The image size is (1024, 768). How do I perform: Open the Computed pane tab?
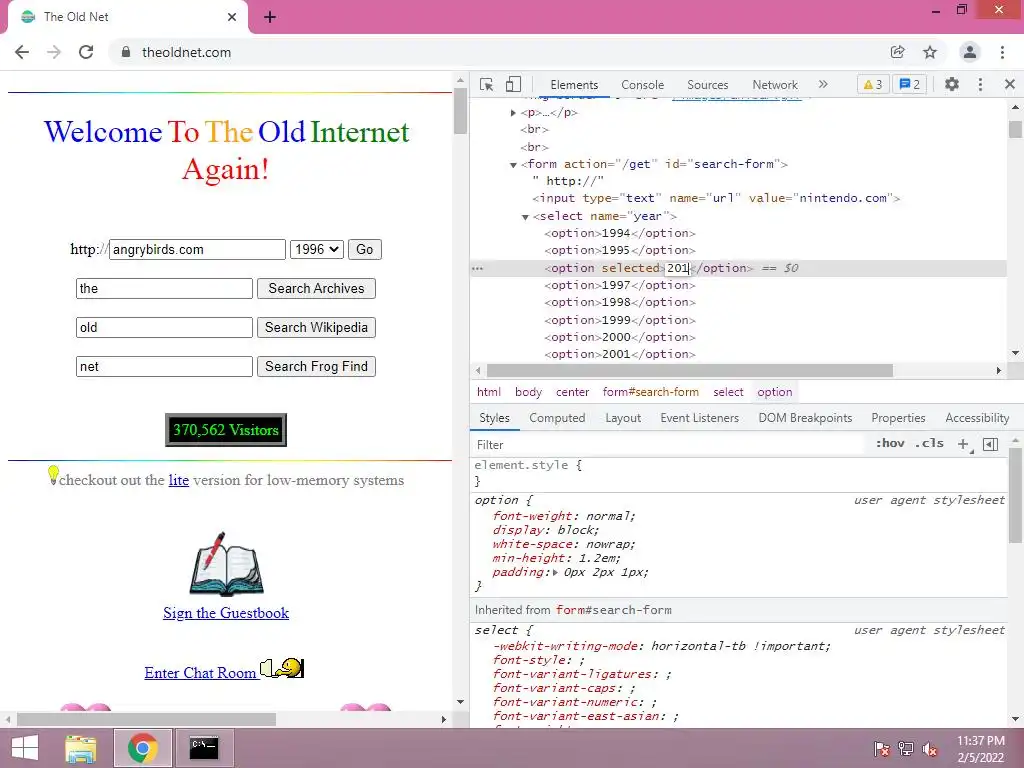(557, 418)
